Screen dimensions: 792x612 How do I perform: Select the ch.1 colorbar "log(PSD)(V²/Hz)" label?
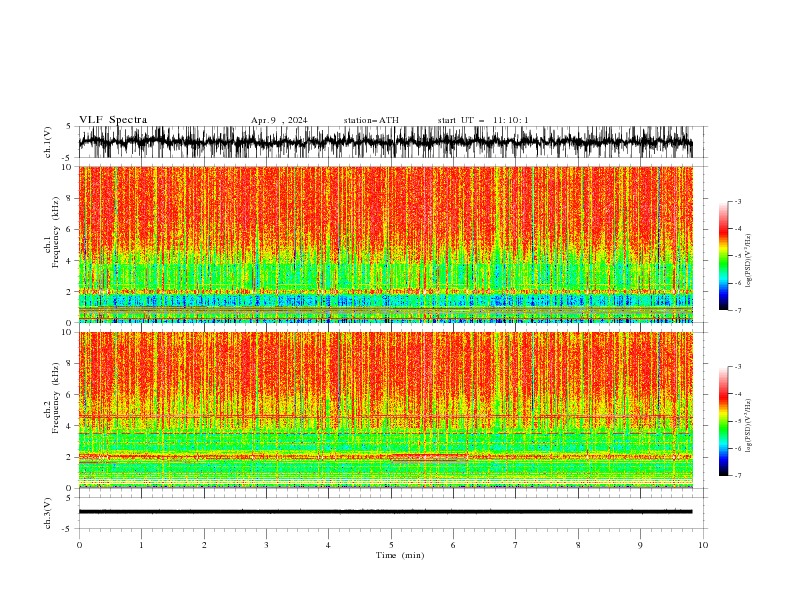click(x=748, y=261)
